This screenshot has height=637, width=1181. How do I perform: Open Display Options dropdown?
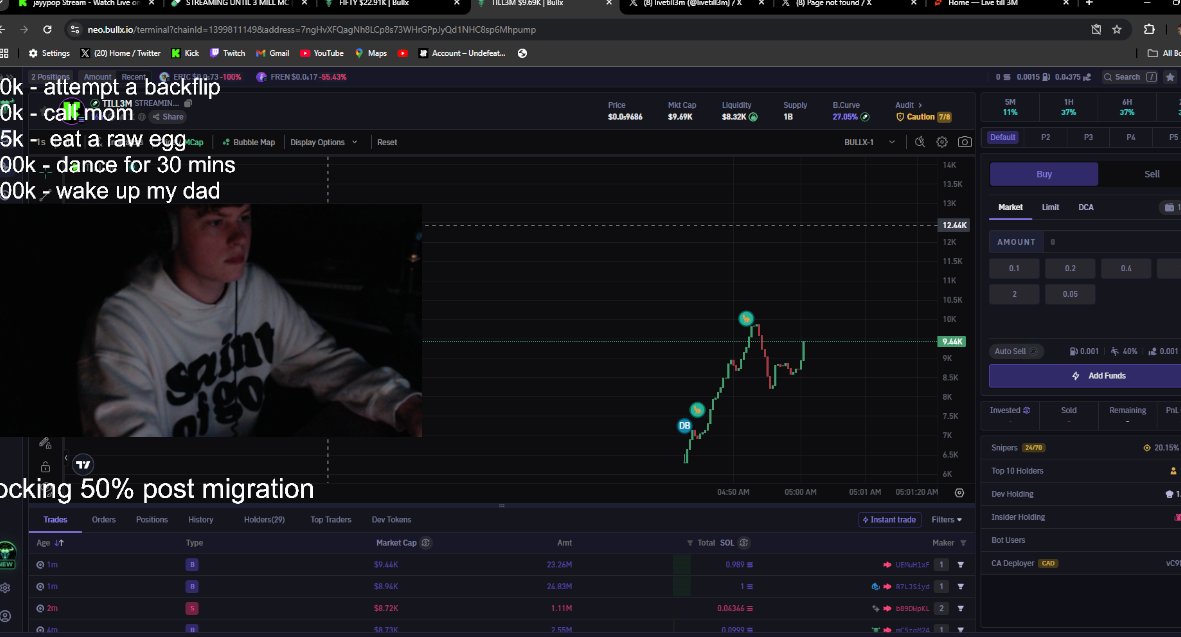tap(324, 142)
